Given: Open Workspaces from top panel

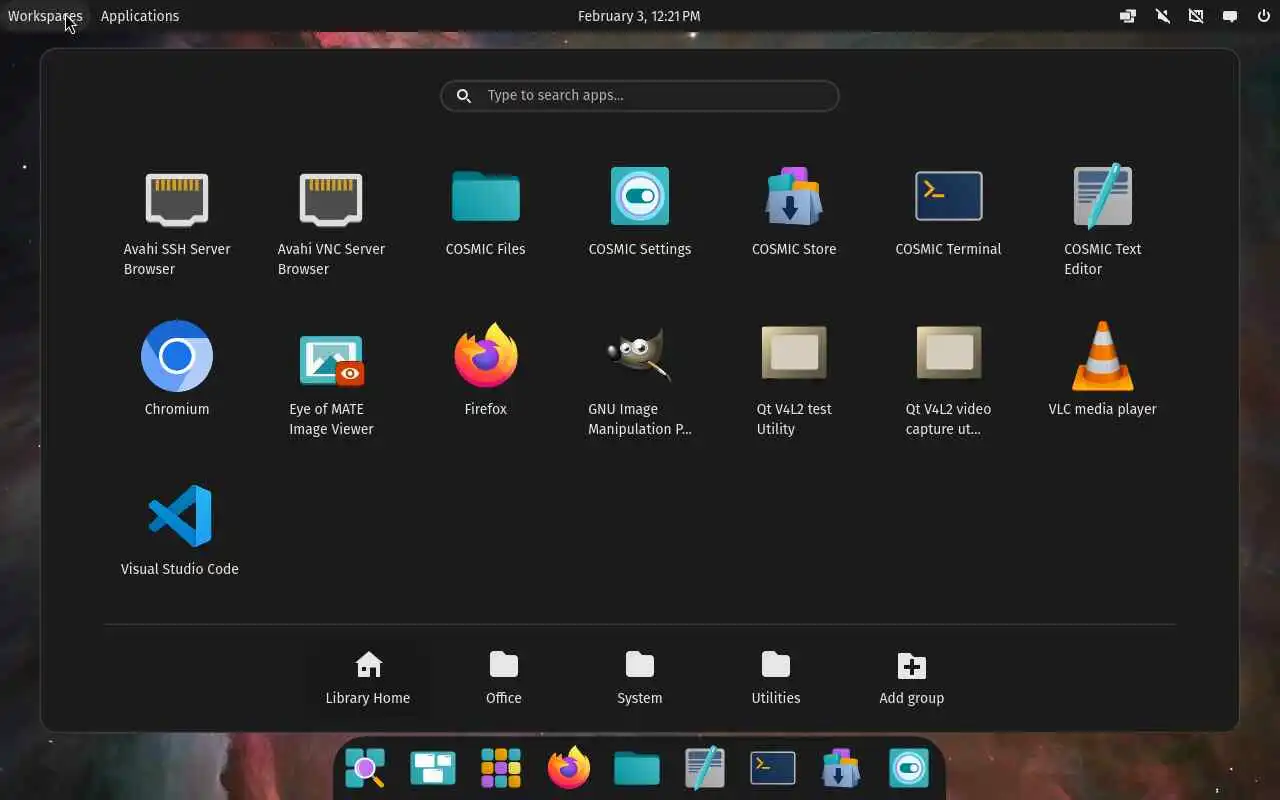Looking at the screenshot, I should click(45, 16).
